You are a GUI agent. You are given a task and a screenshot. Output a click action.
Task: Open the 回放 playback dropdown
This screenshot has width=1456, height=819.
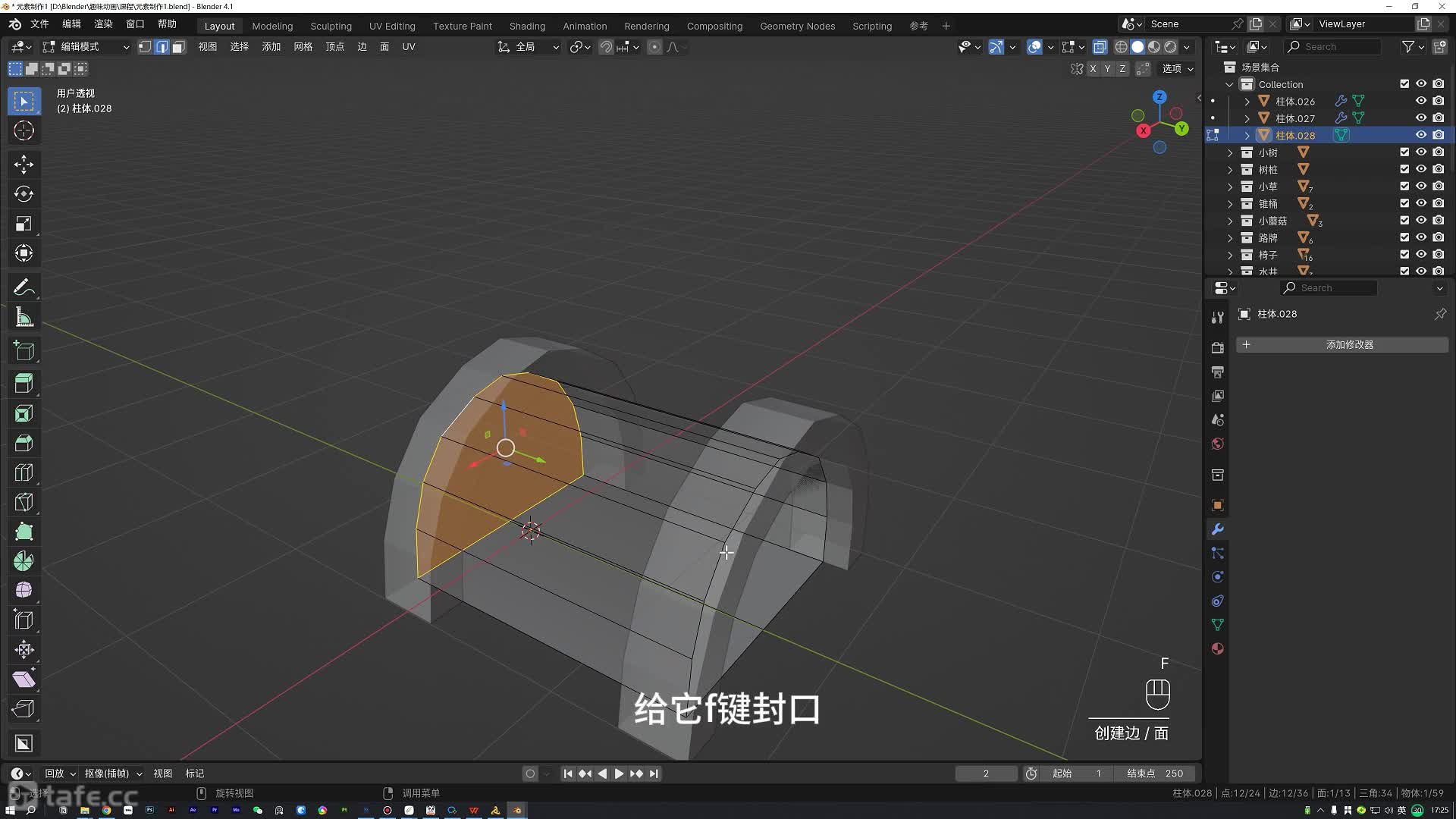(60, 773)
